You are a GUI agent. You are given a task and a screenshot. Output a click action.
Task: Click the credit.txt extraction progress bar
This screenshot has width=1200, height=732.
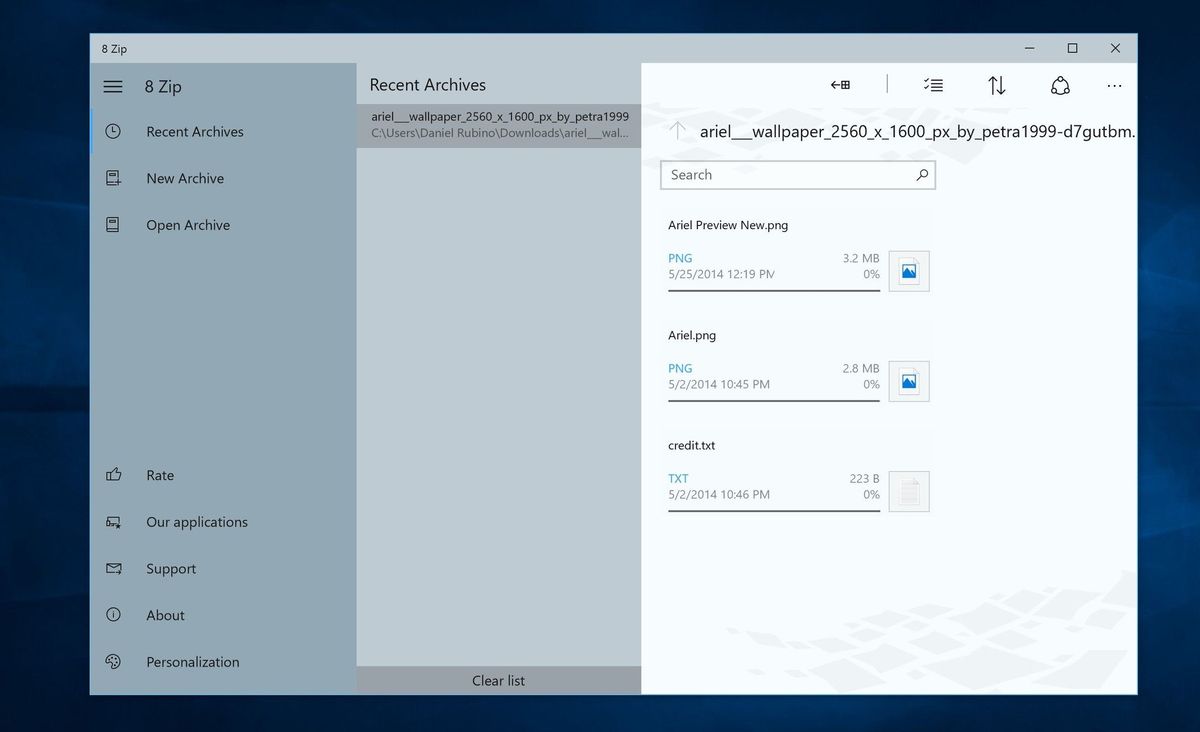[773, 510]
